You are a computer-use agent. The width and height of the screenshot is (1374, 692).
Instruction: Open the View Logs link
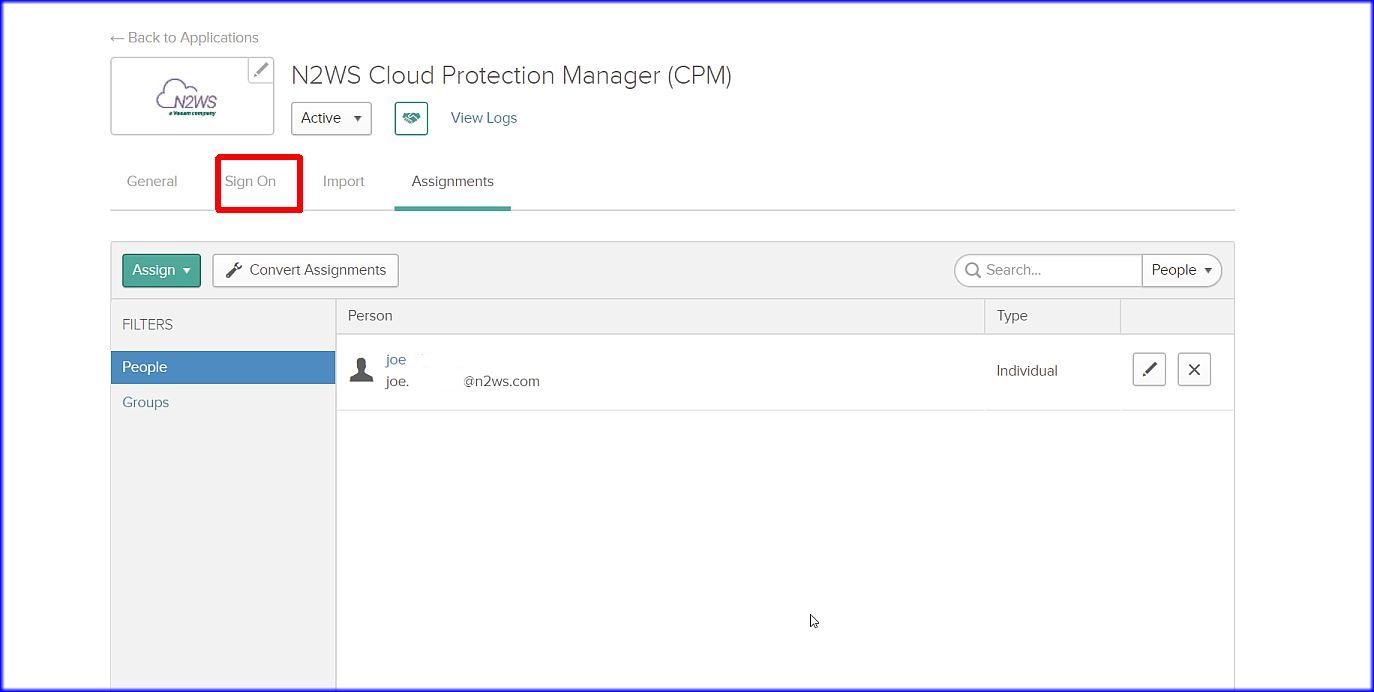484,118
